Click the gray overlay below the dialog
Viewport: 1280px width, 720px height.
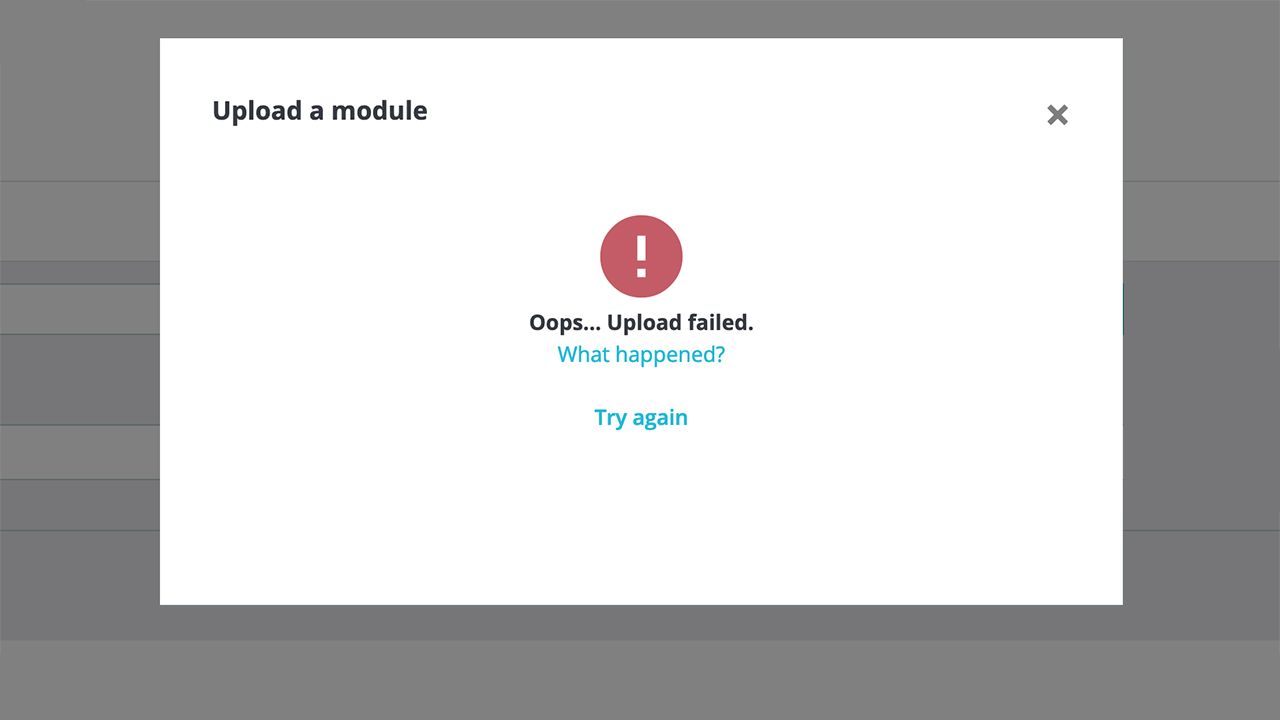pos(640,662)
